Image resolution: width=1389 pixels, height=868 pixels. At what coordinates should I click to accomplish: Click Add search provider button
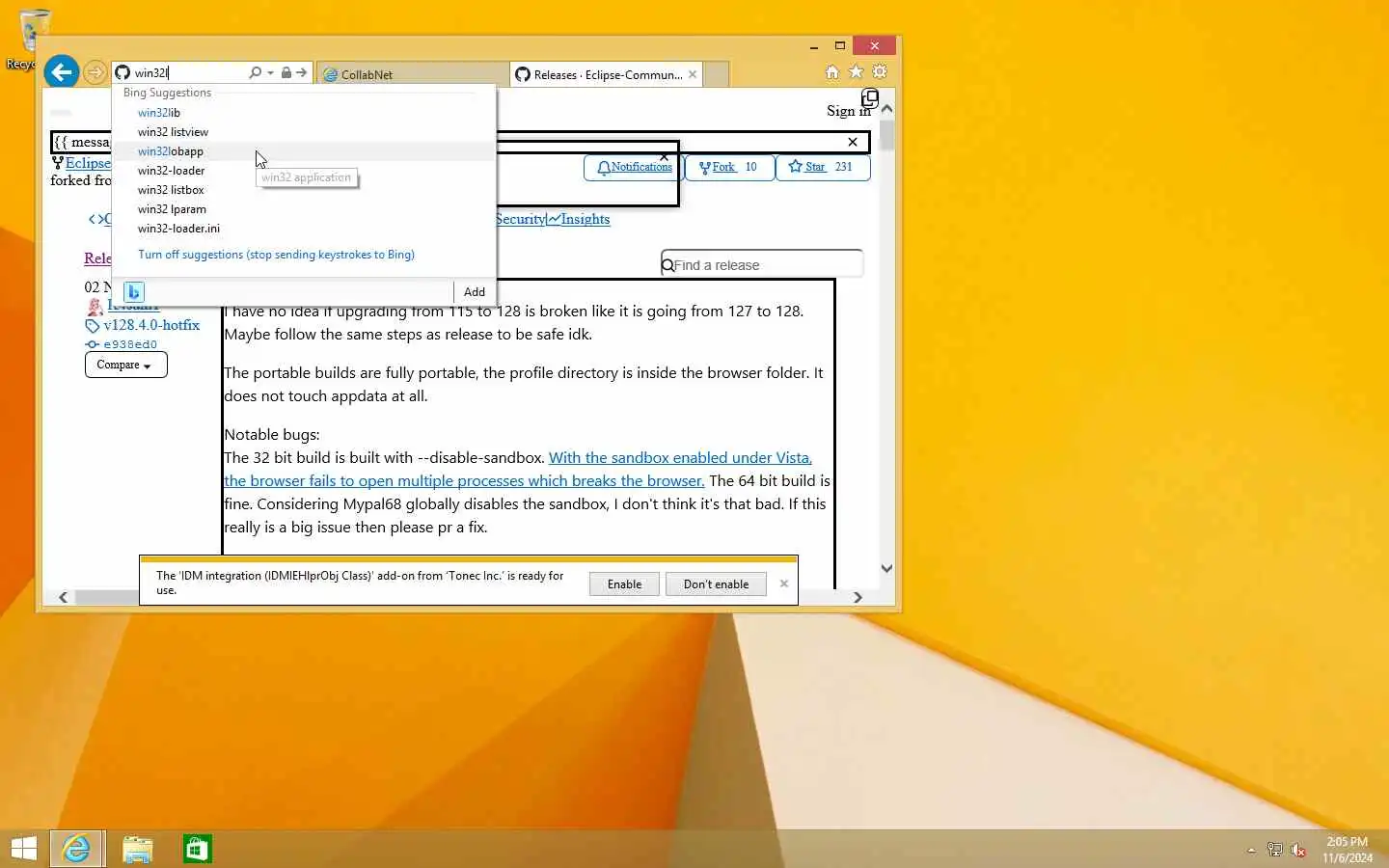tap(475, 292)
